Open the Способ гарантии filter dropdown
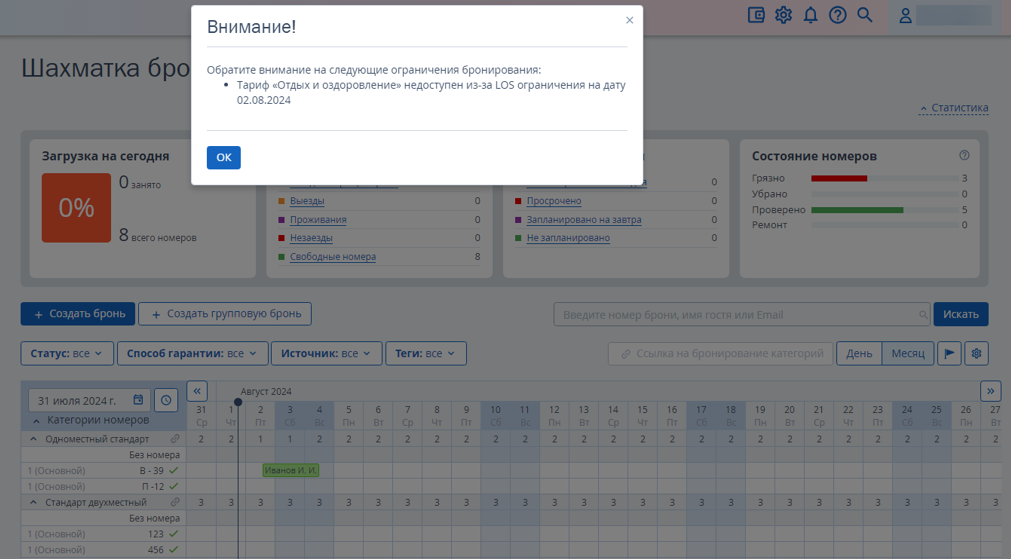1011x559 pixels. [192, 353]
